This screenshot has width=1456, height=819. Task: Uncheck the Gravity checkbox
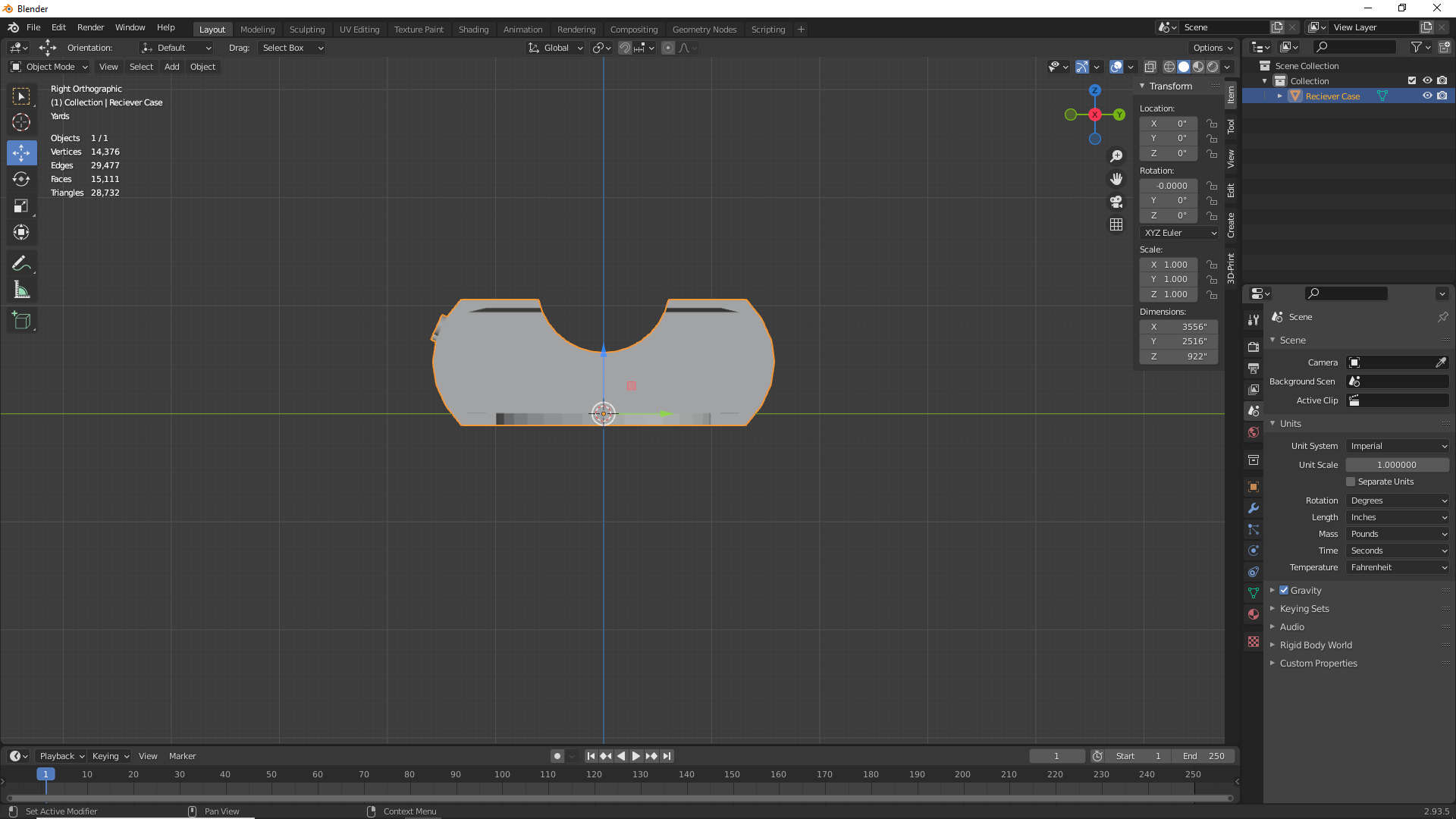coord(1284,590)
